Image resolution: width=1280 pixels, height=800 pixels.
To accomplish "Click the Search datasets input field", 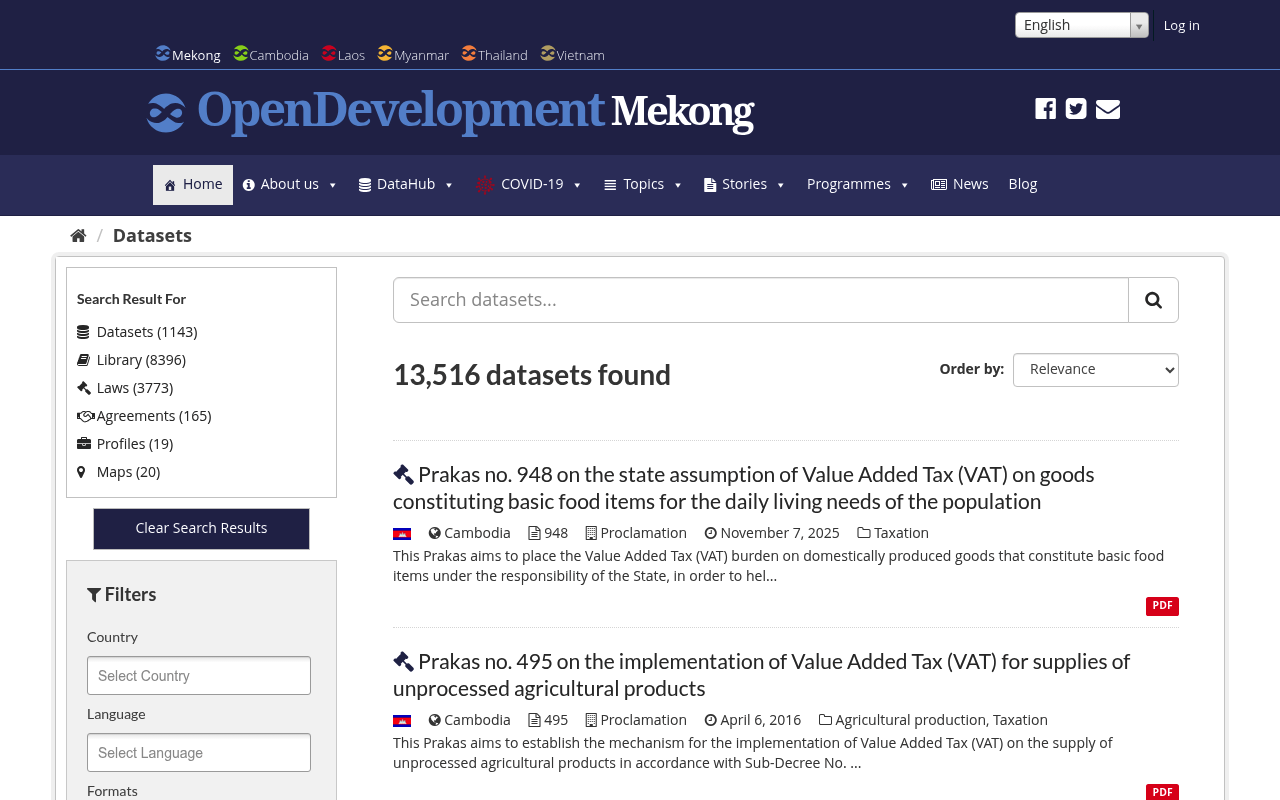I will [x=761, y=300].
